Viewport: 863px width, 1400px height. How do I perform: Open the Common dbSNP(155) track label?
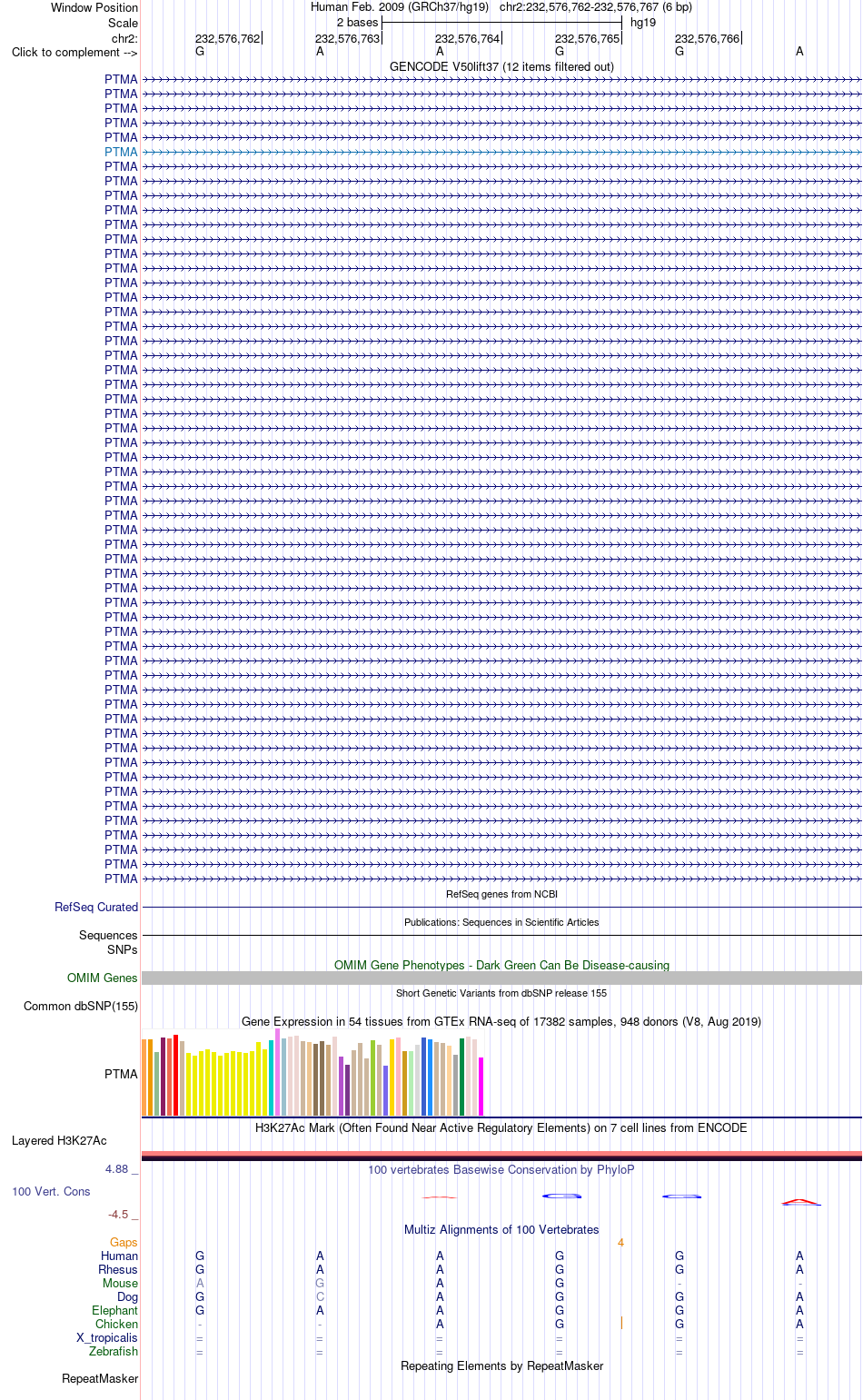[81, 1006]
